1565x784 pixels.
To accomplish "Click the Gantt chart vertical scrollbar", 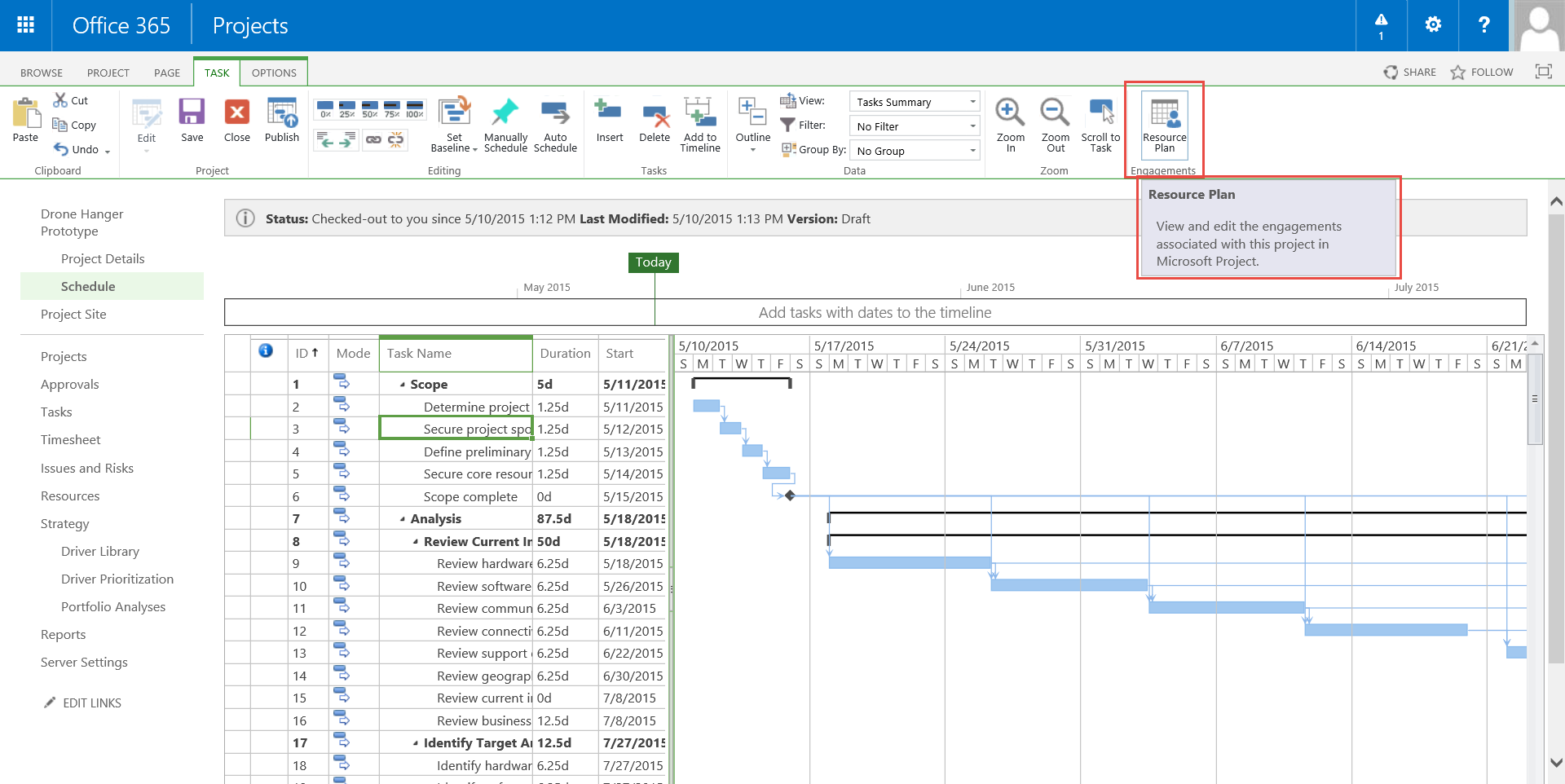I will click(x=1535, y=399).
